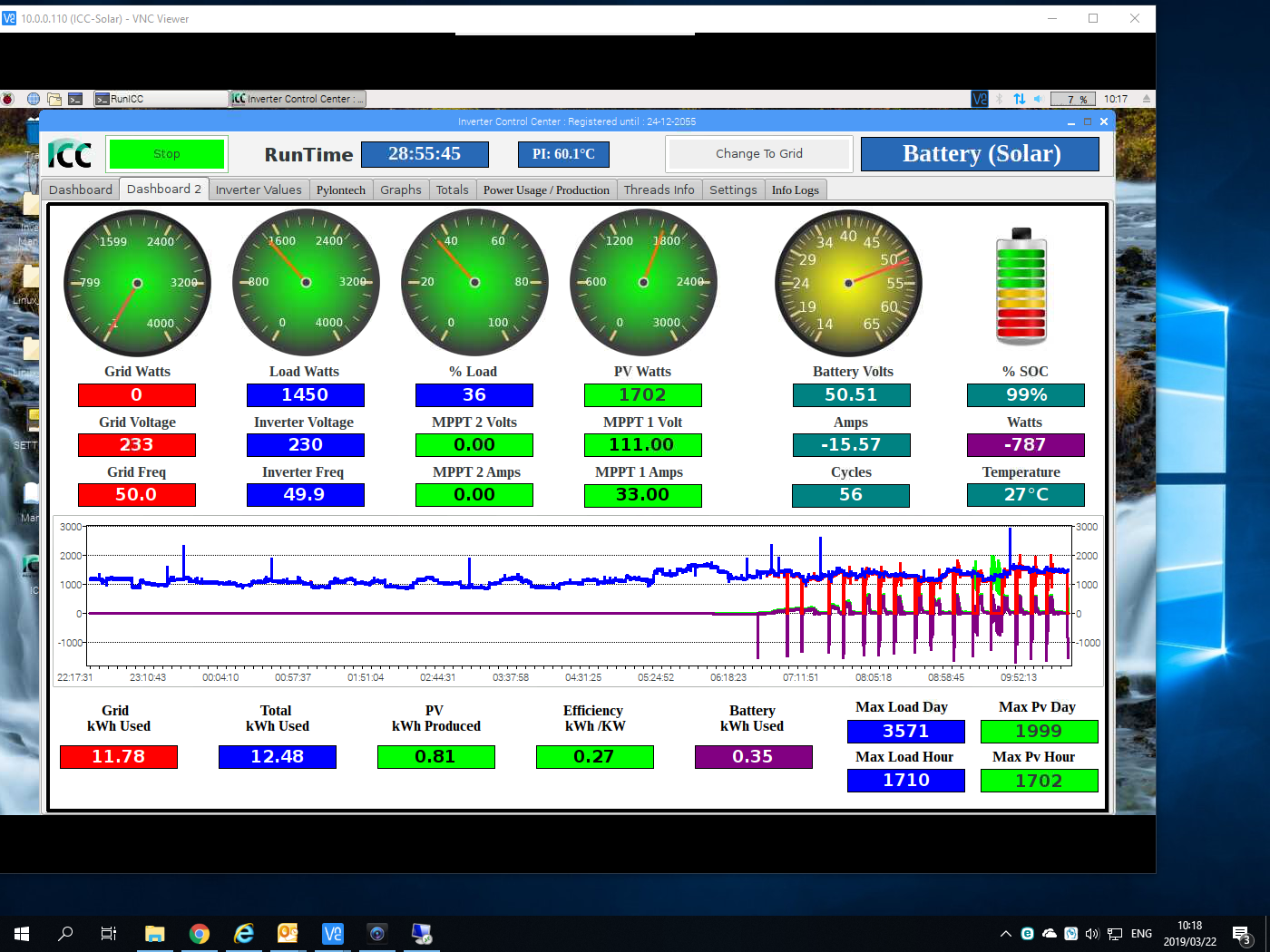The width and height of the screenshot is (1270, 952).
Task: Switch to the Pylontech tab
Action: tap(340, 189)
